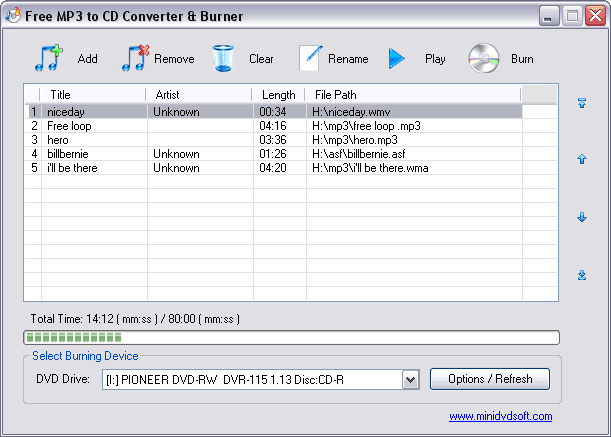Move track to top with double-arrow icon
The width and height of the screenshot is (611, 437).
tap(582, 103)
